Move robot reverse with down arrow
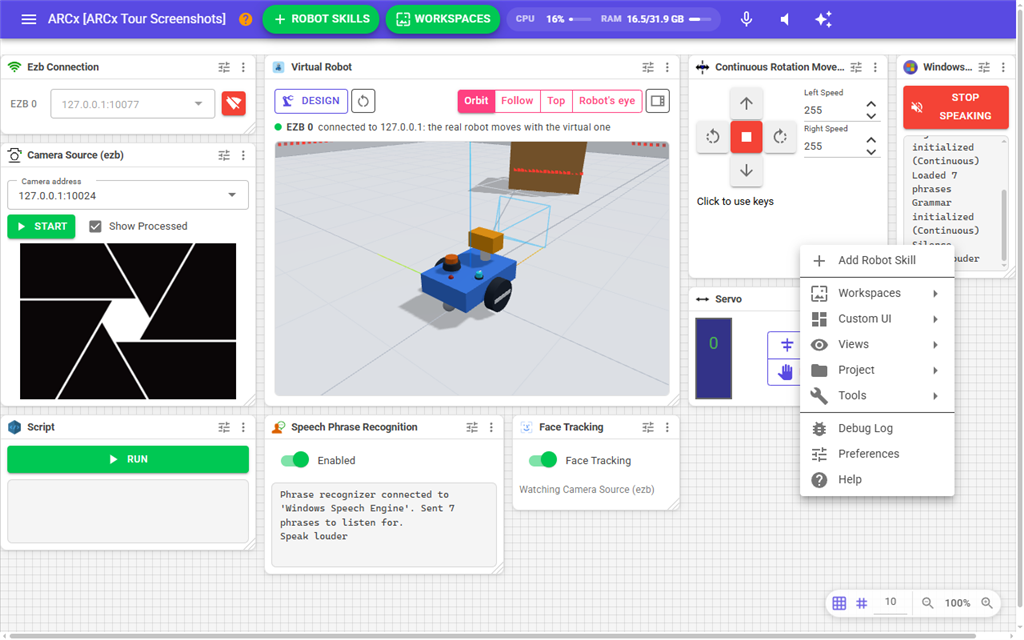This screenshot has width=1024, height=640. (746, 171)
